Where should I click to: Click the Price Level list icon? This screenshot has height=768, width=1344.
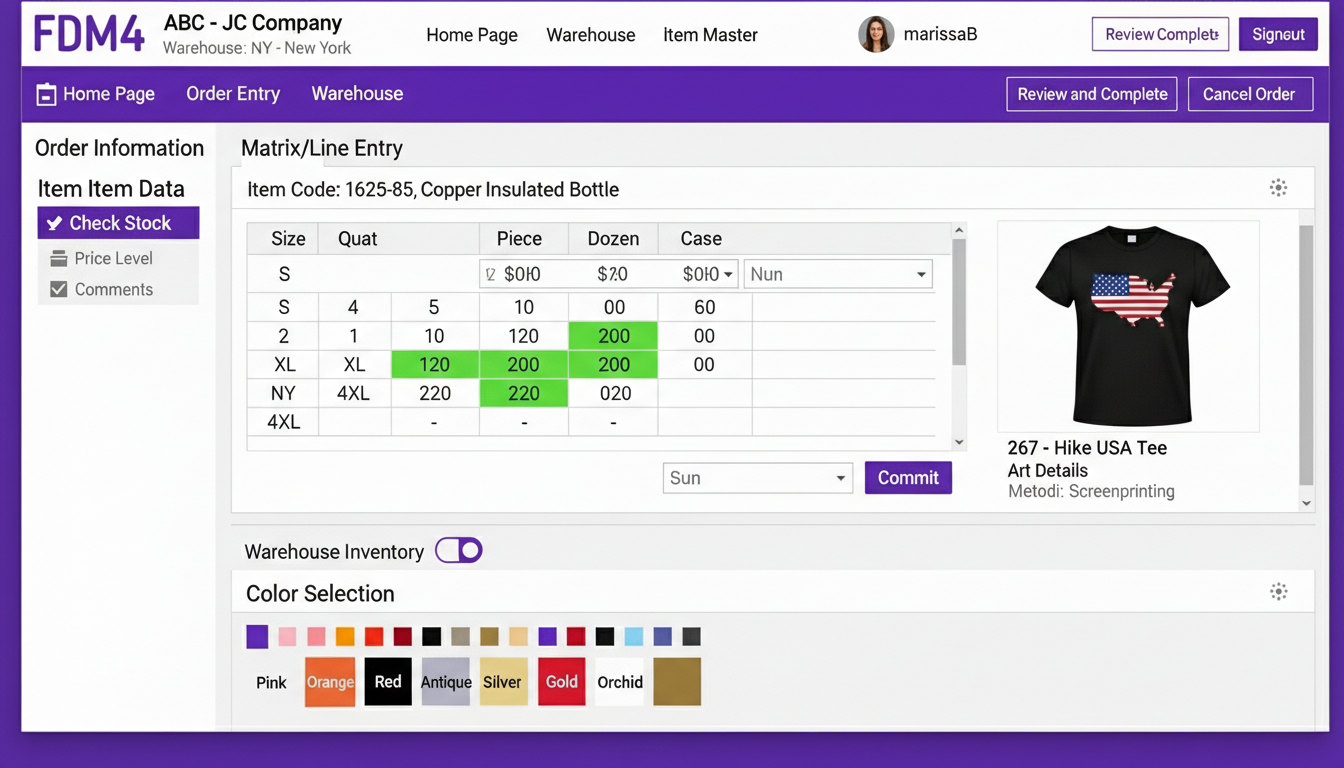tap(59, 259)
